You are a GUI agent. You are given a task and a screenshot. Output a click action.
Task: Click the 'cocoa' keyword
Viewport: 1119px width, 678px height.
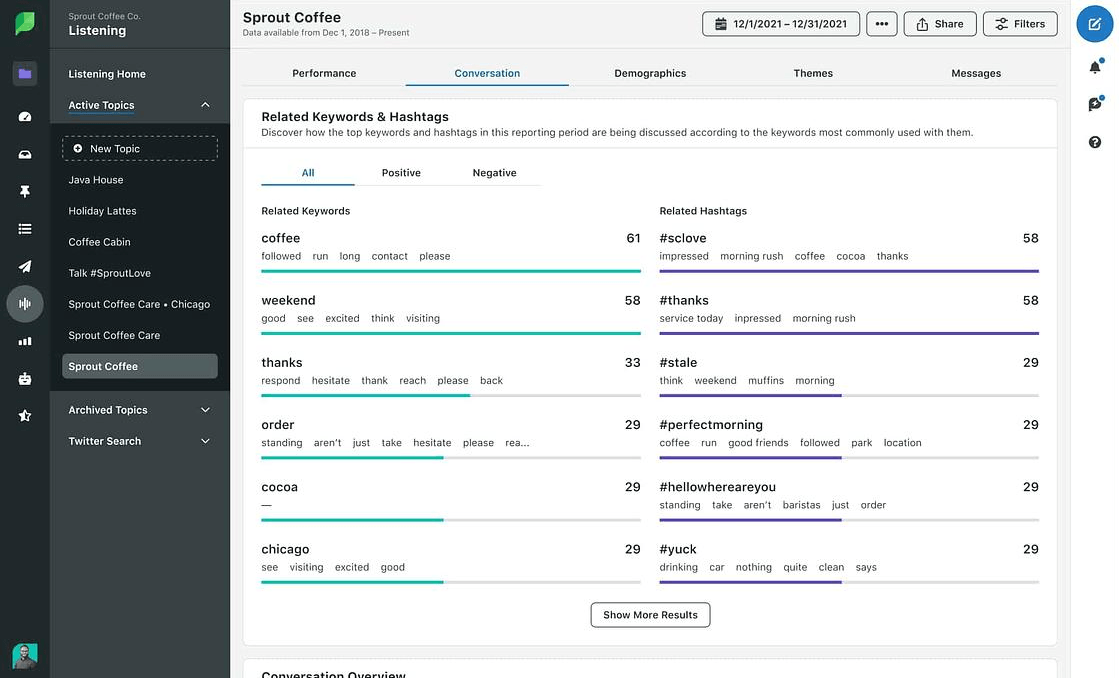[x=279, y=487]
